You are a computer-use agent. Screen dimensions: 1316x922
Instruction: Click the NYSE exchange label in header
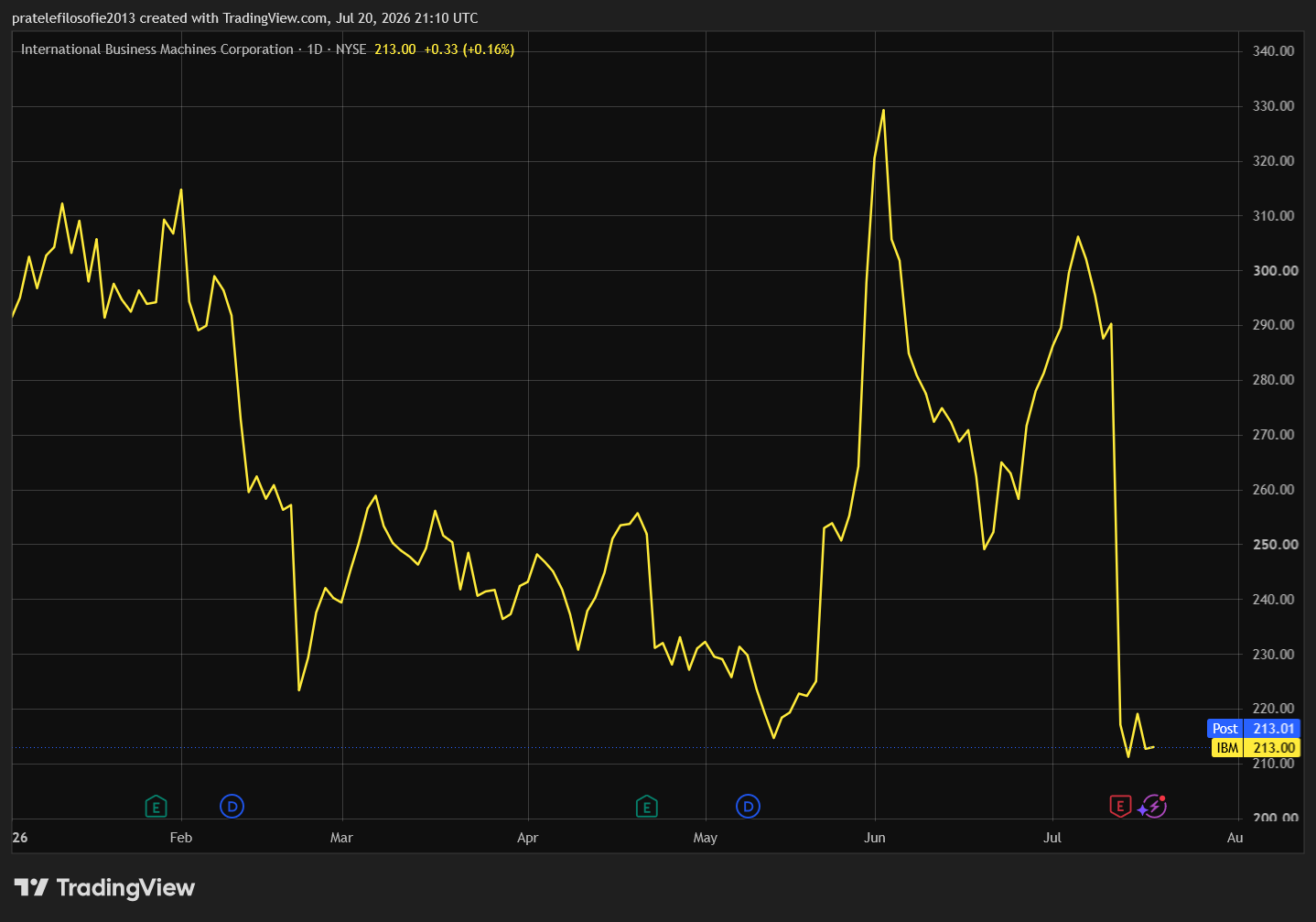click(x=351, y=49)
